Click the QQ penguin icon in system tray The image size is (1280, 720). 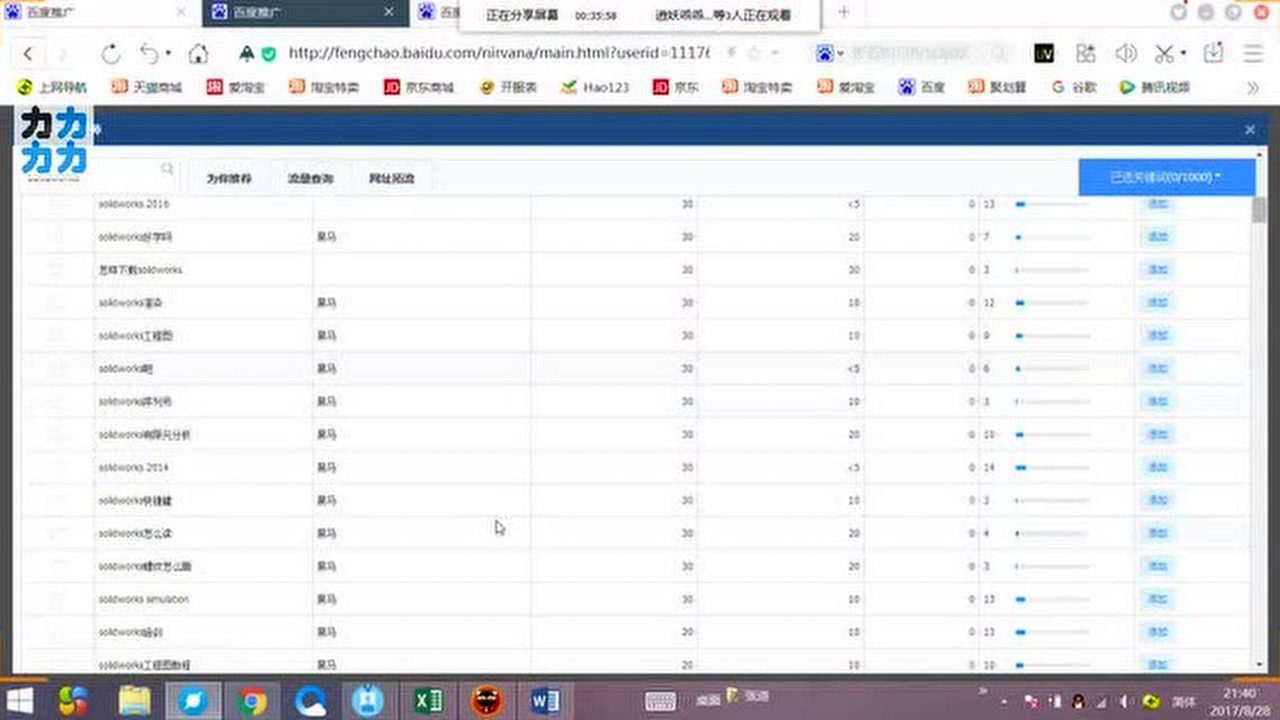1080,700
